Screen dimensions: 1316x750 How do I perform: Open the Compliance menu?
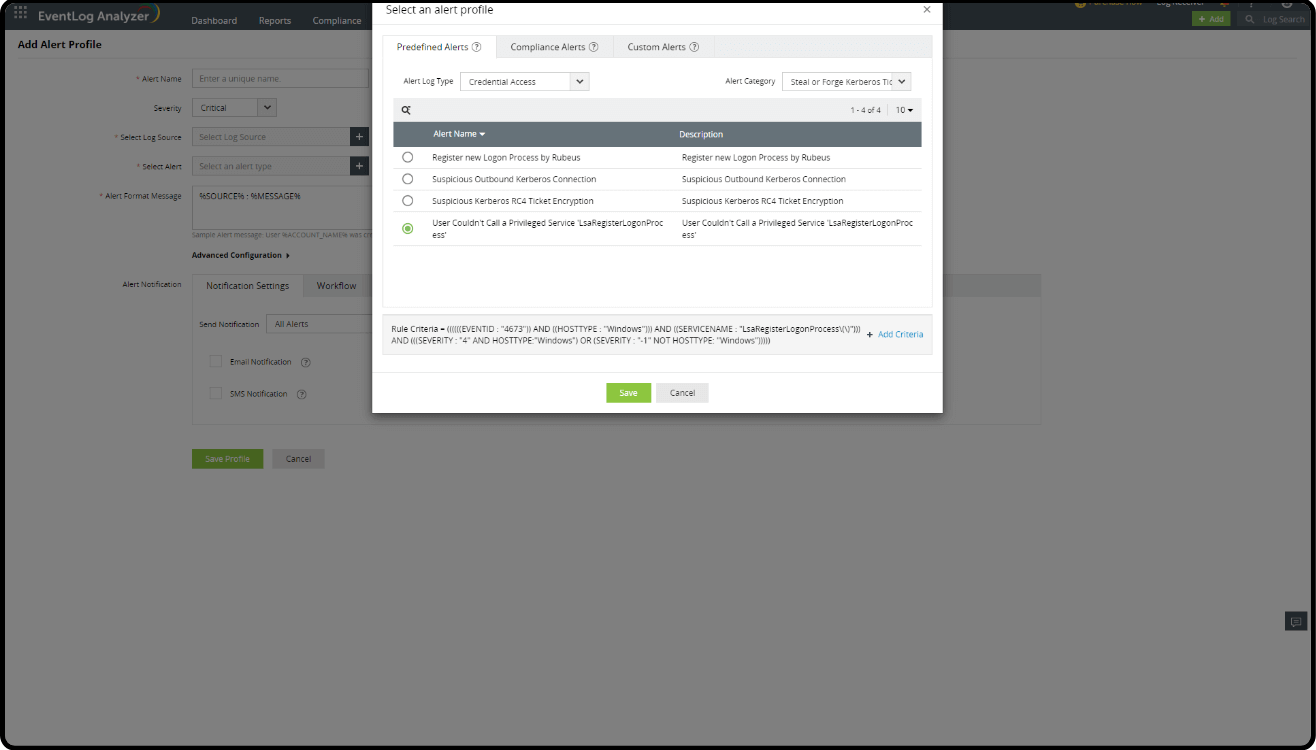click(337, 20)
